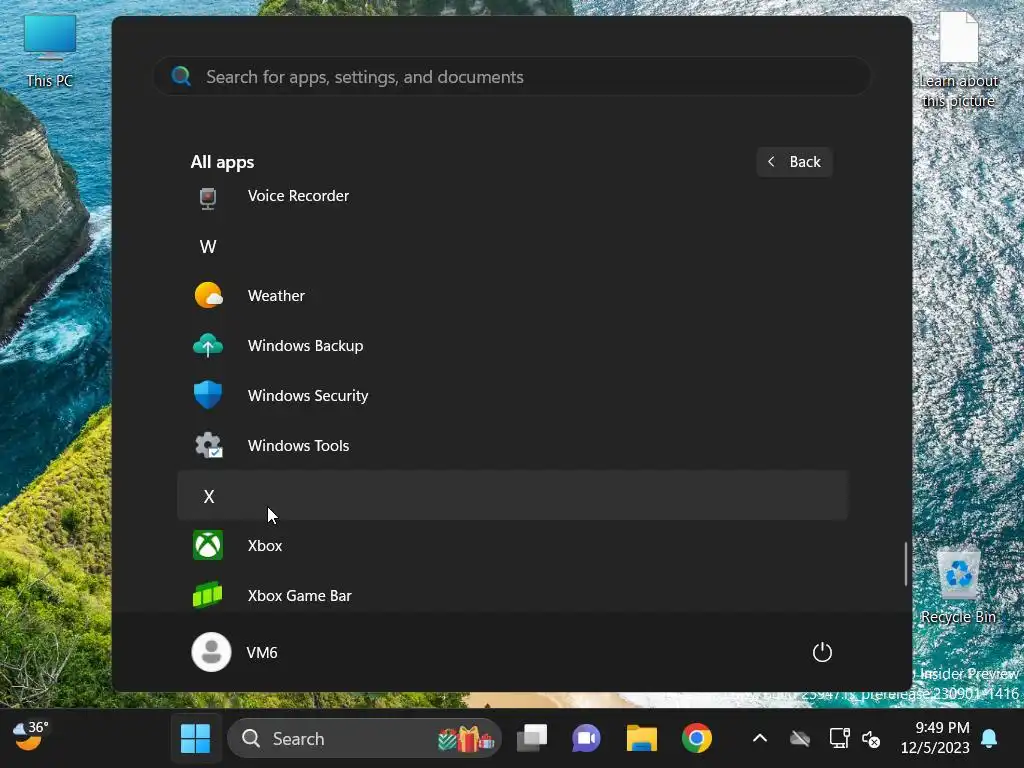This screenshot has height=768, width=1024.
Task: Open Windows Tools gear icon
Action: (208, 445)
